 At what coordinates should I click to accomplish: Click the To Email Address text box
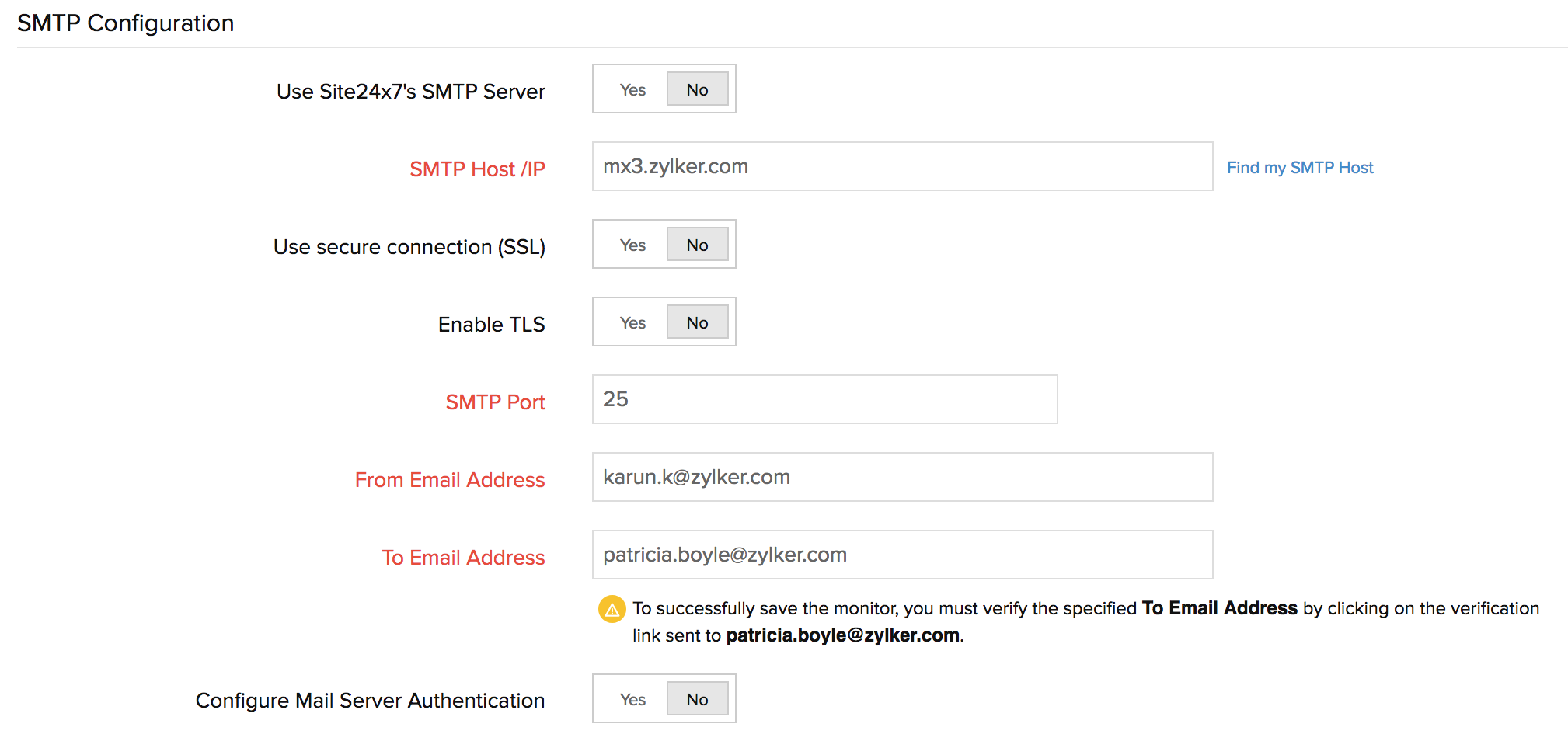(x=901, y=555)
